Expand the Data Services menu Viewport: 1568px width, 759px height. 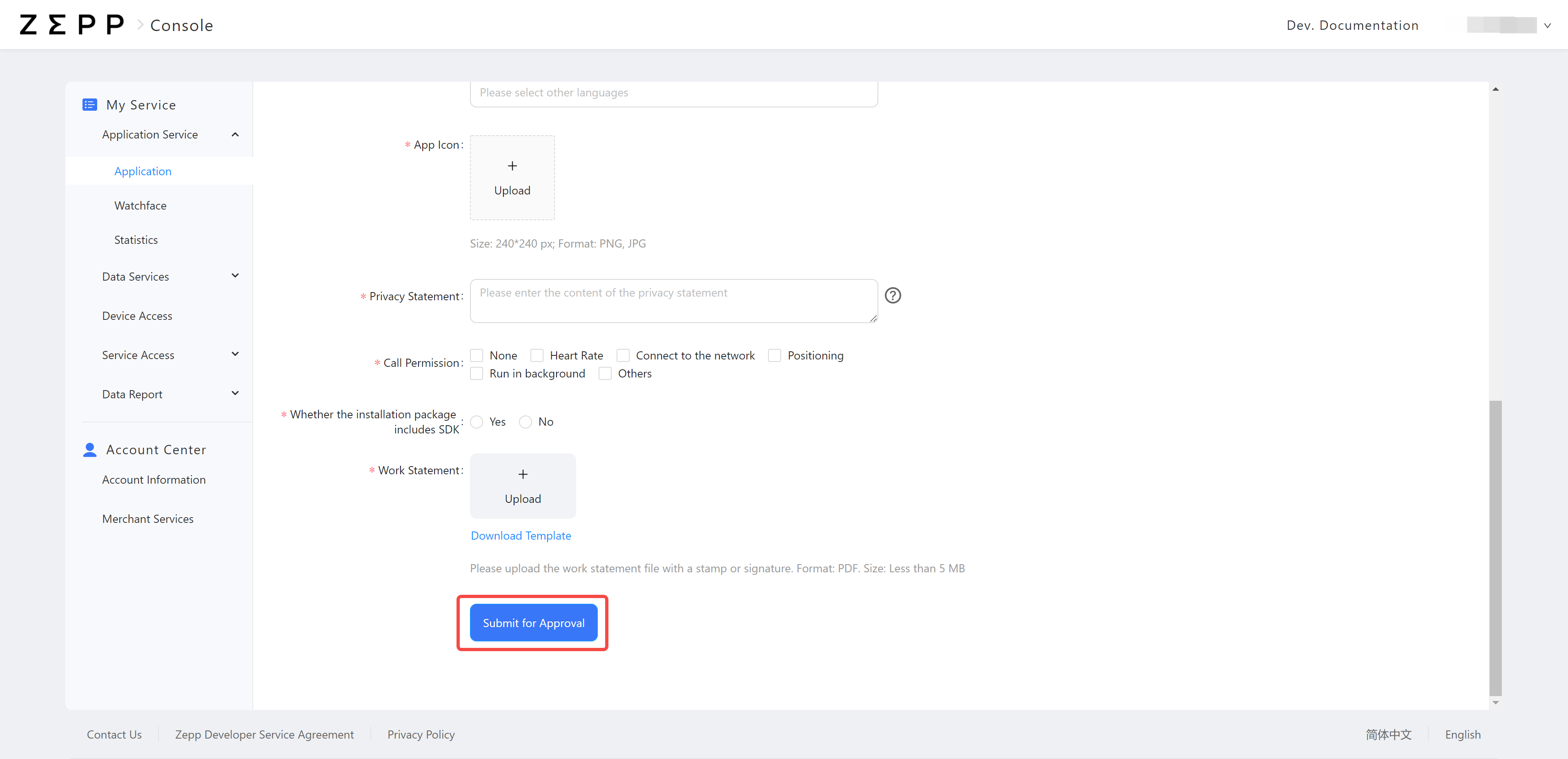235,275
